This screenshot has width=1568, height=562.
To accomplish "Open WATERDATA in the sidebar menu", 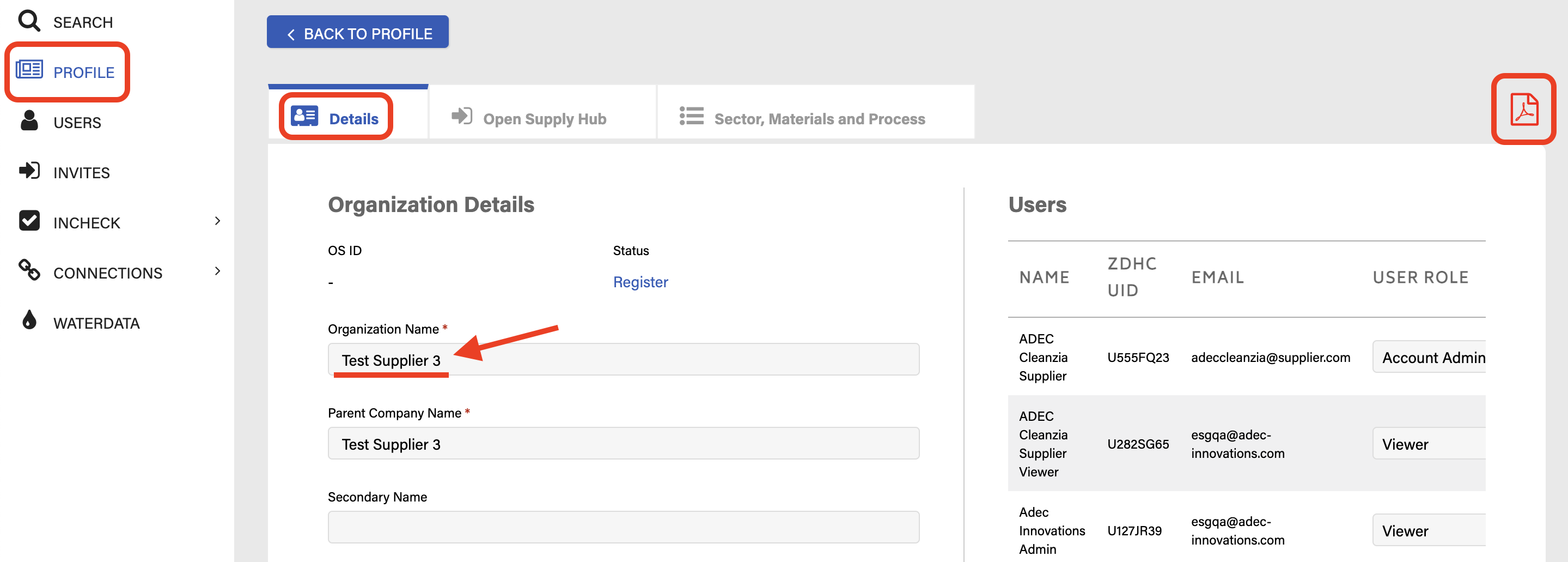I will (96, 323).
